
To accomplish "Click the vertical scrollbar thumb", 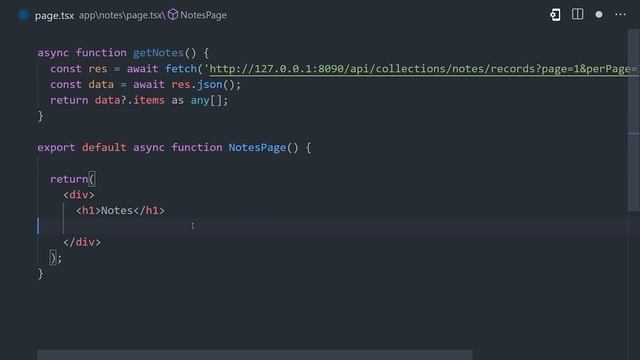I will point(633,120).
